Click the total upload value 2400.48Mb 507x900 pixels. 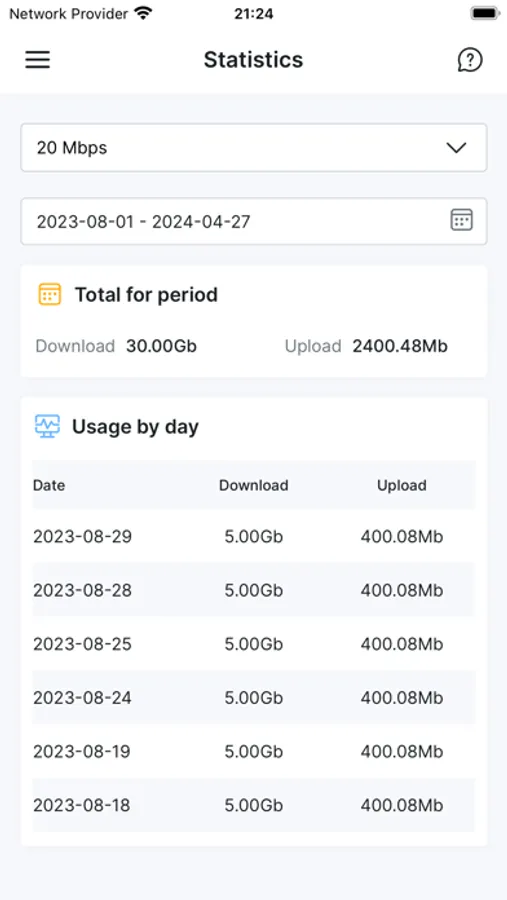pos(400,346)
